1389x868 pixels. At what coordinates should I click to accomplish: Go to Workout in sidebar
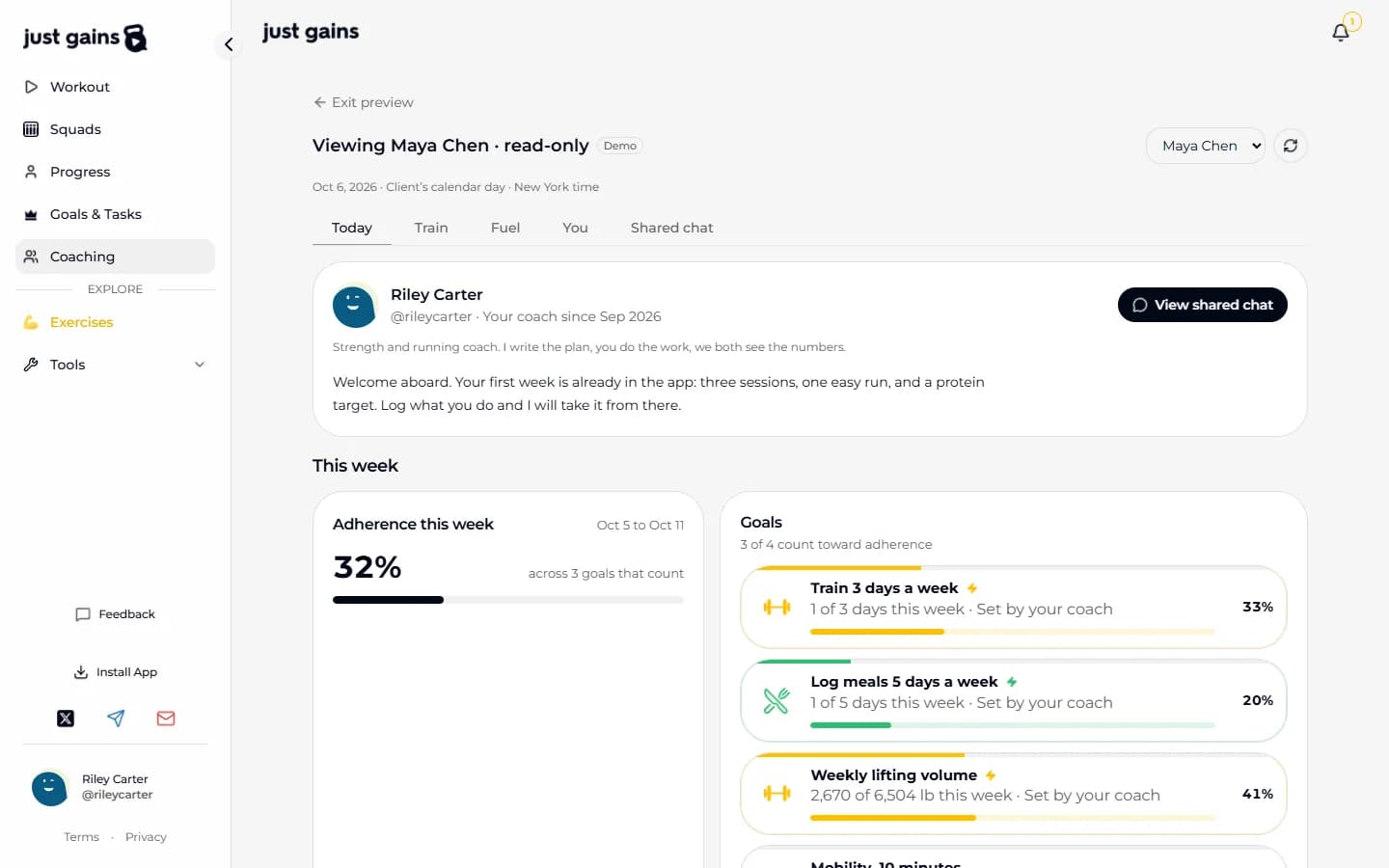115,87
